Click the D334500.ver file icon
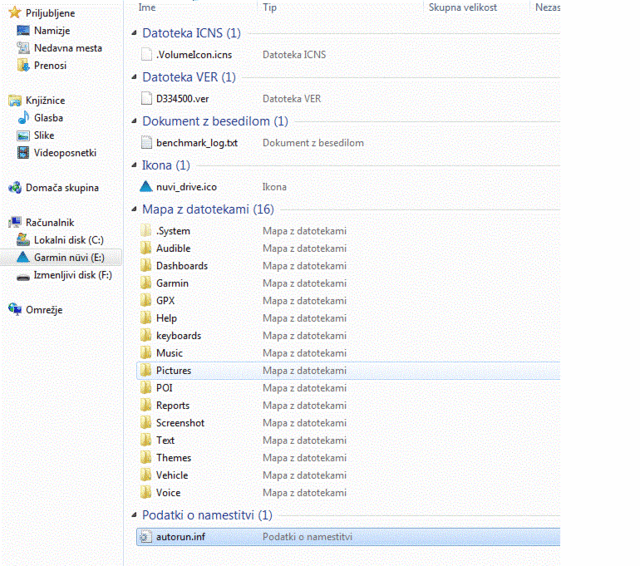Screen dimensions: 640x566 pos(146,98)
